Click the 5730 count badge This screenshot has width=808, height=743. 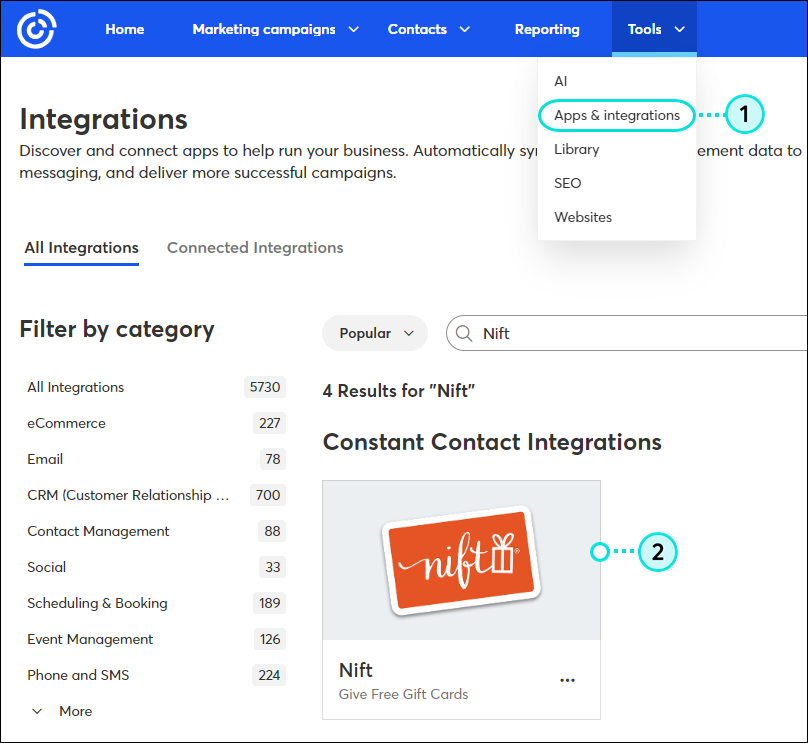point(265,387)
